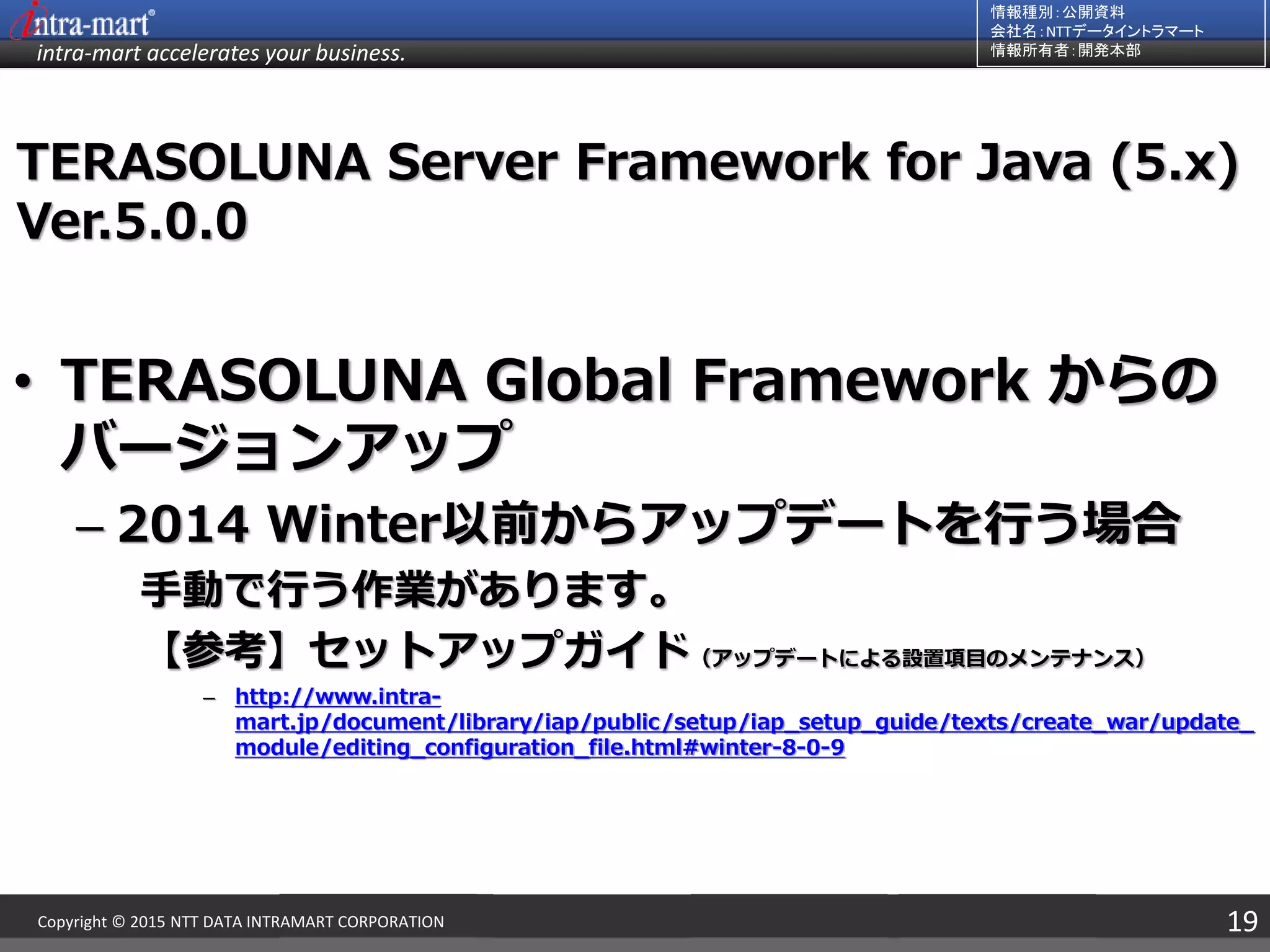Viewport: 1270px width, 952px height.
Task: Click link ending with html#winter-8-0-9
Action: [540, 748]
